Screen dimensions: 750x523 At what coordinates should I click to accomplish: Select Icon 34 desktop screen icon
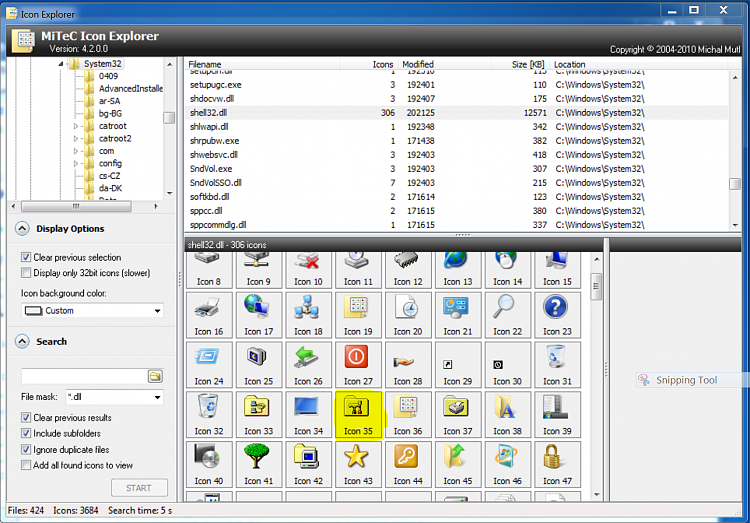coord(309,414)
